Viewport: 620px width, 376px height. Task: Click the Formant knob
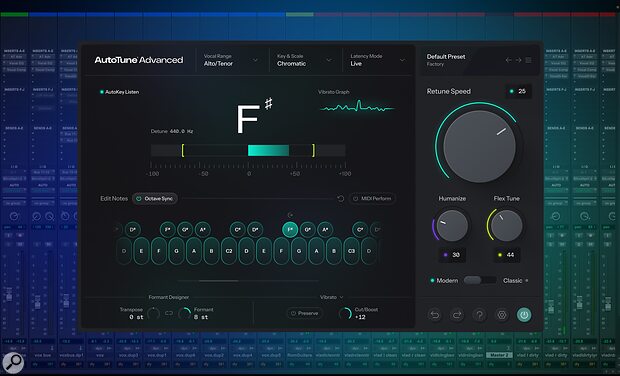point(185,314)
